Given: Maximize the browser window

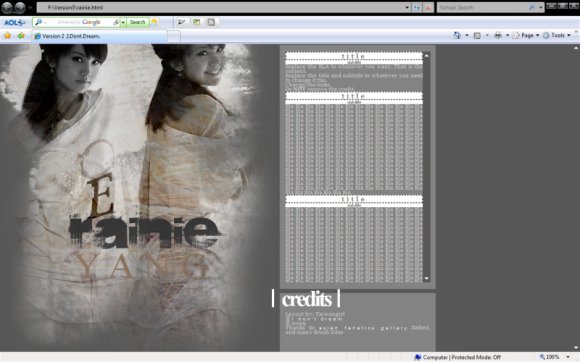Looking at the screenshot, I should pyautogui.click(x=562, y=6).
